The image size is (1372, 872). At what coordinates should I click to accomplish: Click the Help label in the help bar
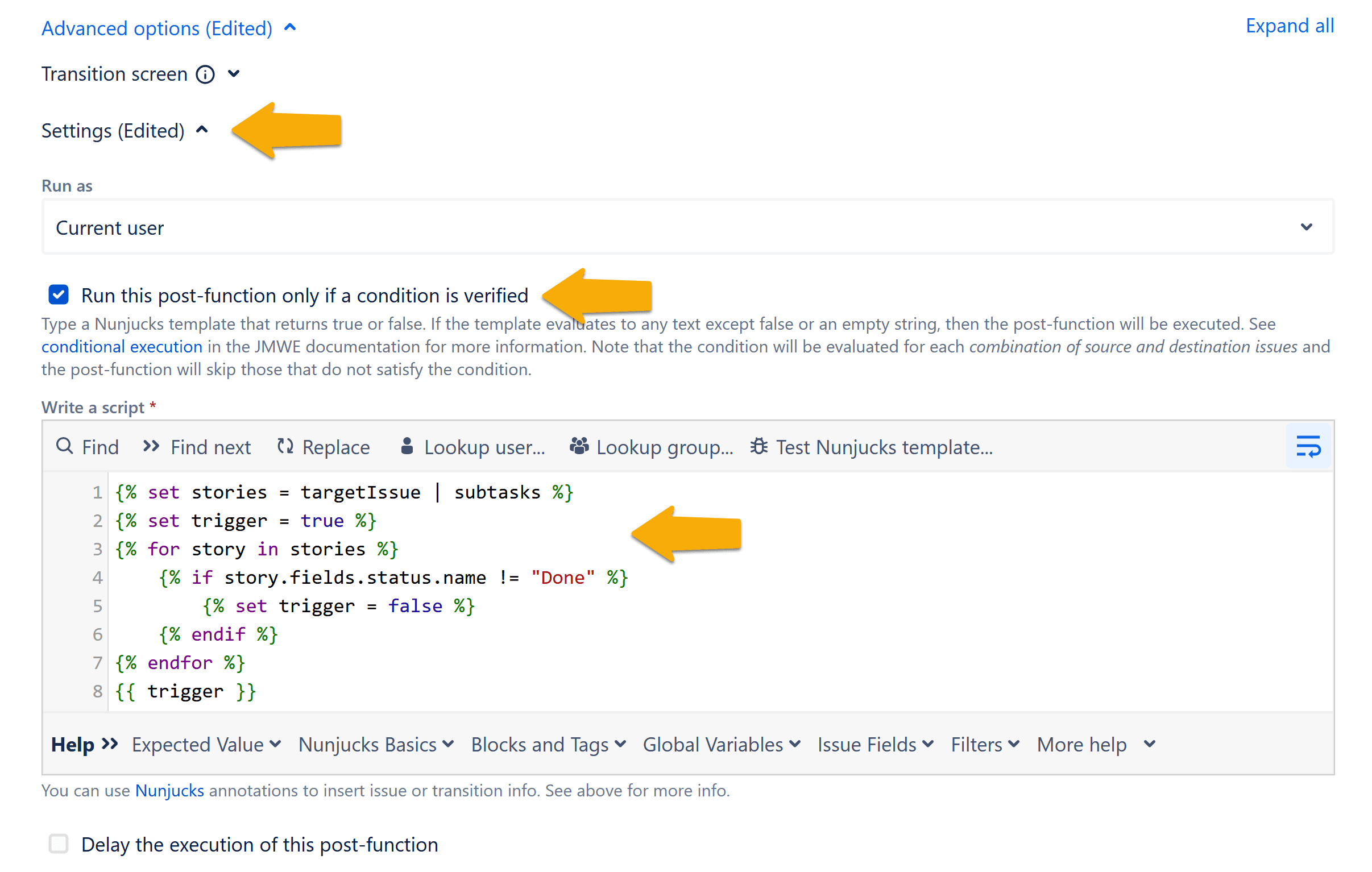72,745
